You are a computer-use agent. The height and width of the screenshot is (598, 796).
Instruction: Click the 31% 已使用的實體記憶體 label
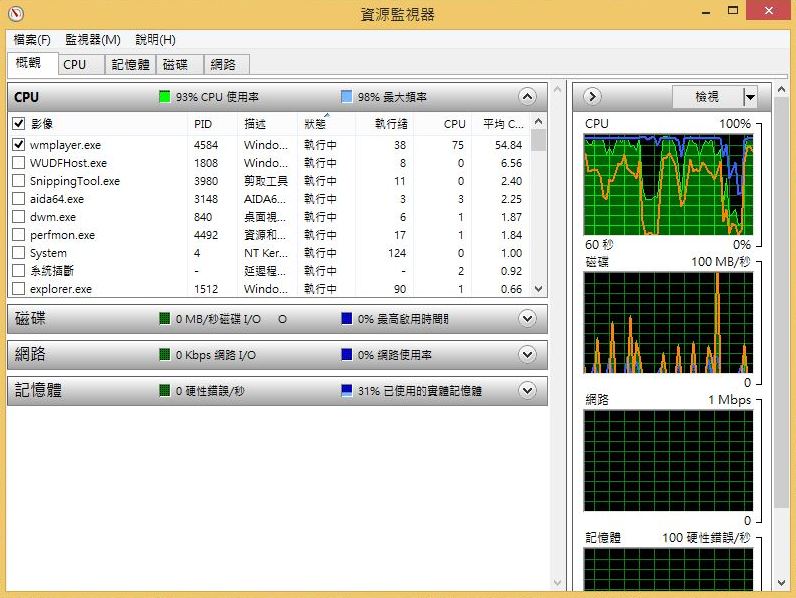coord(419,390)
